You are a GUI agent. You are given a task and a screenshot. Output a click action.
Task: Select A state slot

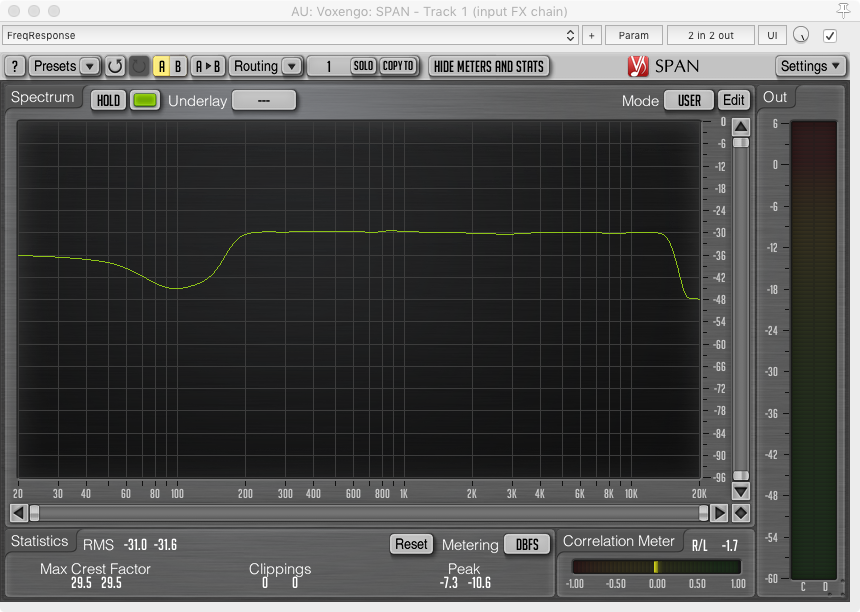(161, 66)
